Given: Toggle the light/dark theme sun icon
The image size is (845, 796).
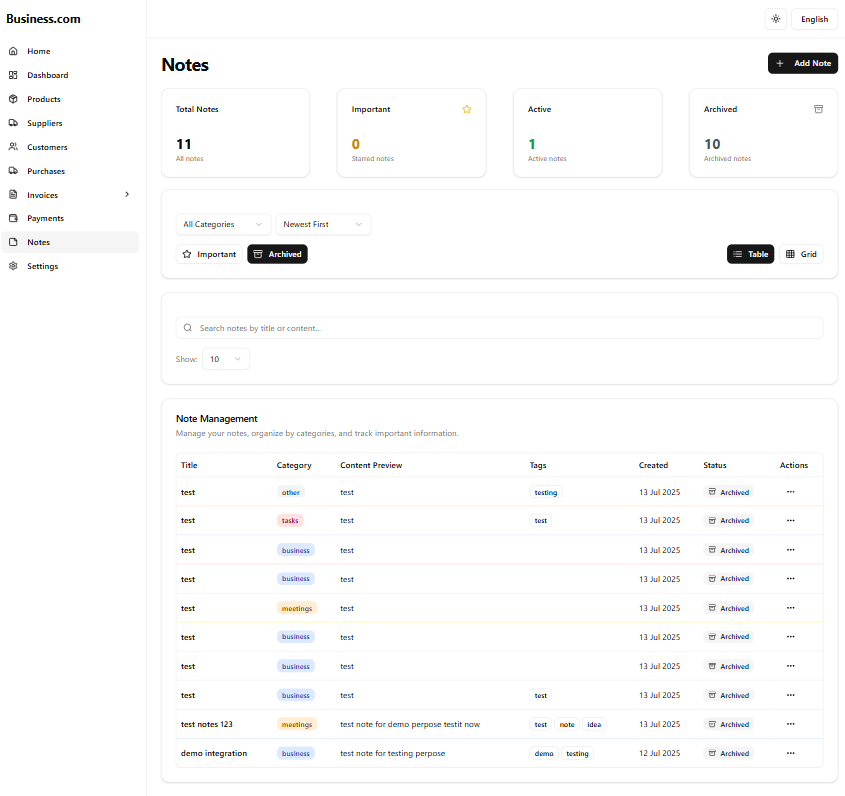Looking at the screenshot, I should (x=775, y=19).
